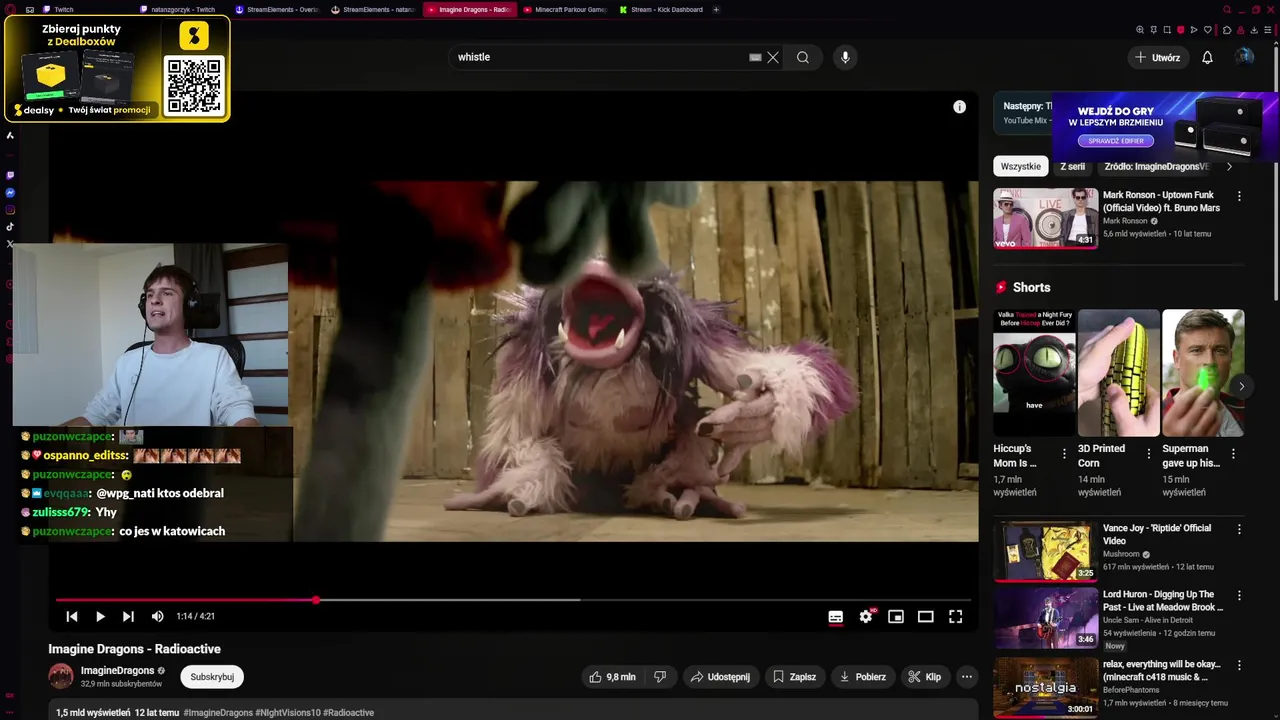The width and height of the screenshot is (1280, 720).
Task: Open options for Superman short
Action: point(1233,454)
